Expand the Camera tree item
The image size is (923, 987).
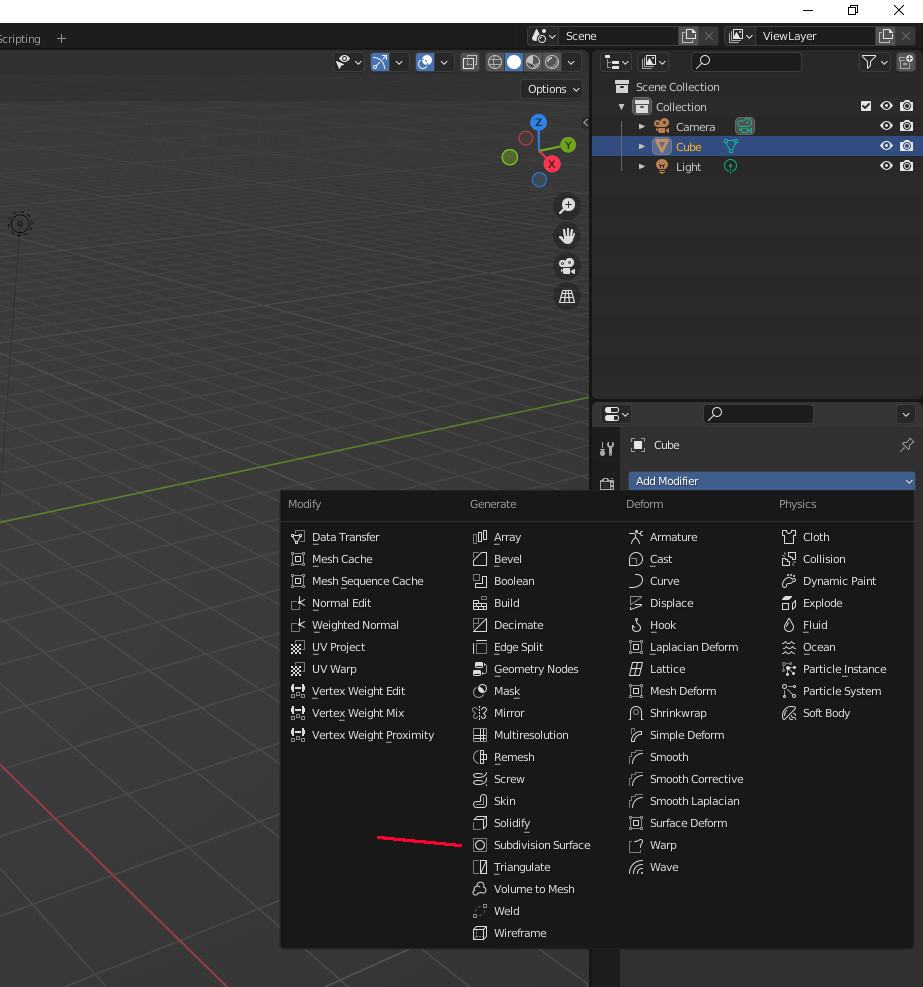tap(642, 127)
